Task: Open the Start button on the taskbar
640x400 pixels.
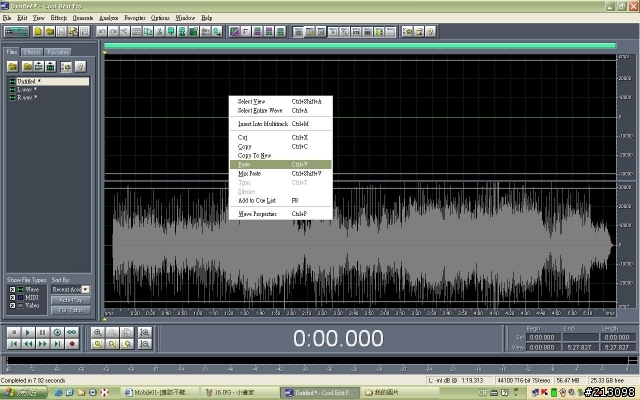Action: point(24,393)
